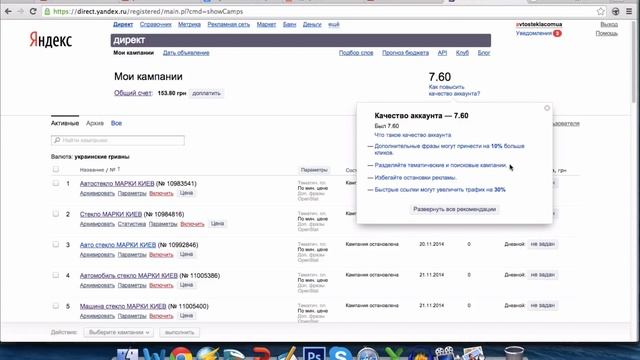Open the Подбор слов link
The width and height of the screenshot is (640, 360).
[356, 53]
